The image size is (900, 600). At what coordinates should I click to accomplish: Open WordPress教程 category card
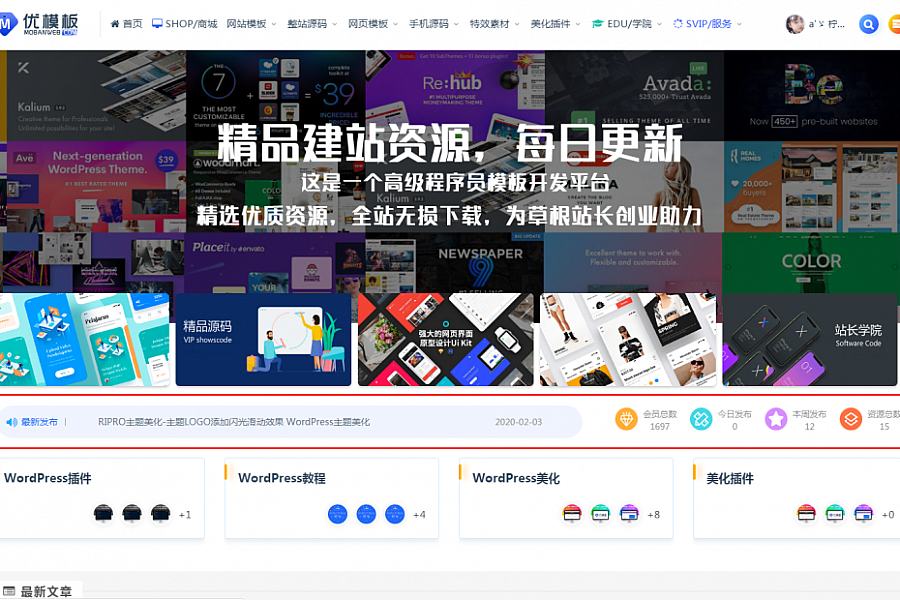[332, 498]
